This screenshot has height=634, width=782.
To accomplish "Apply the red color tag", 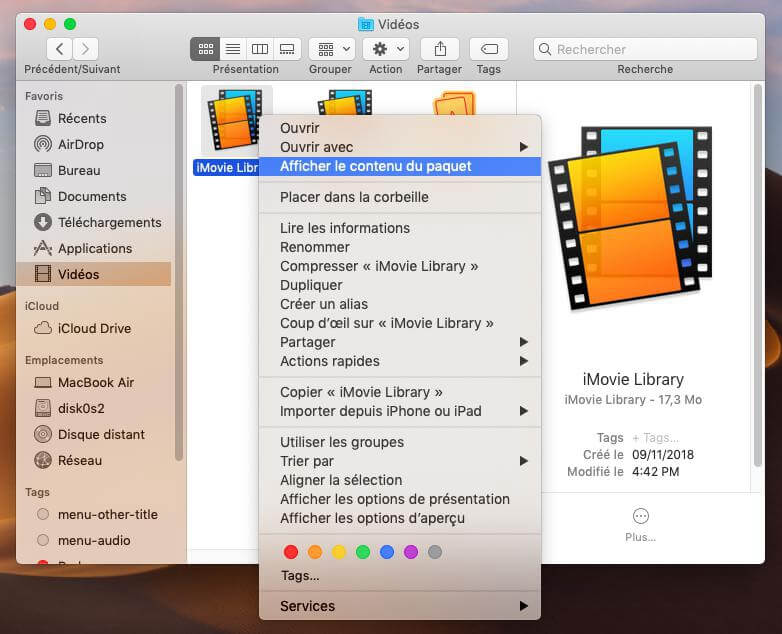I will click(291, 552).
